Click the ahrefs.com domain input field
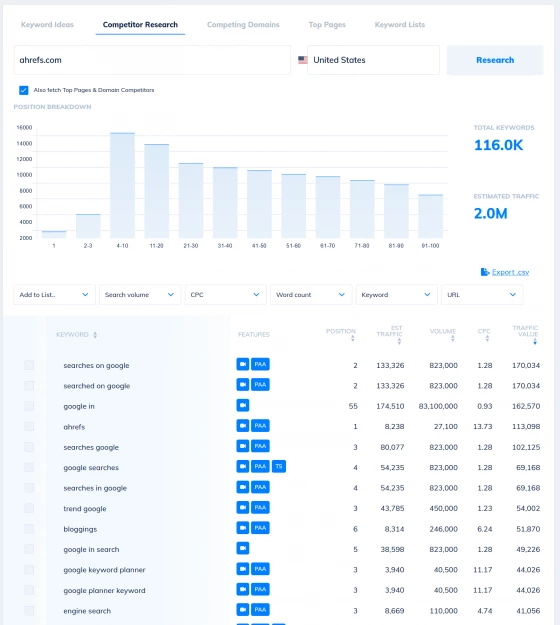The image size is (560, 625). coord(152,60)
